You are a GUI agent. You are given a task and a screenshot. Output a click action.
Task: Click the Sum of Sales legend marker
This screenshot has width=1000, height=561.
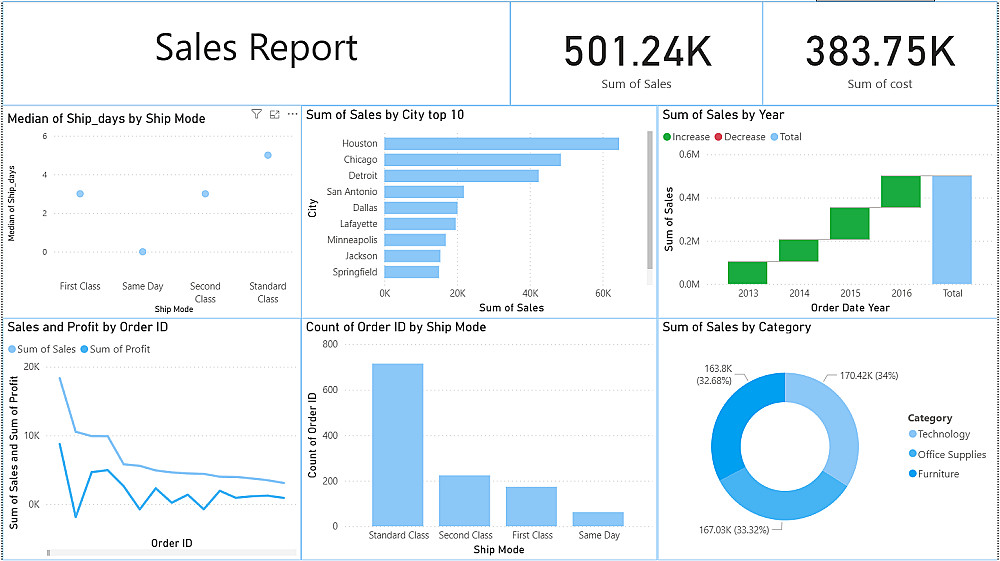tap(12, 349)
